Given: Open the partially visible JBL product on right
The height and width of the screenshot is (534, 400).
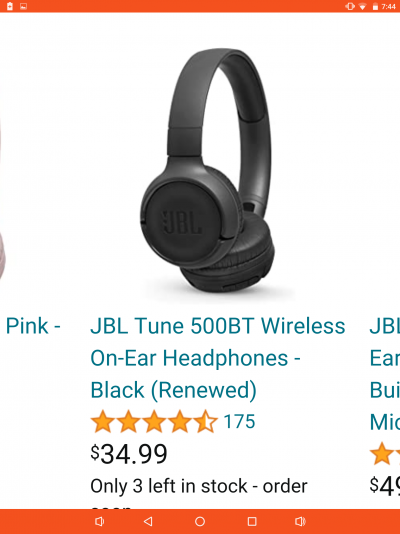Looking at the screenshot, I should (385, 373).
